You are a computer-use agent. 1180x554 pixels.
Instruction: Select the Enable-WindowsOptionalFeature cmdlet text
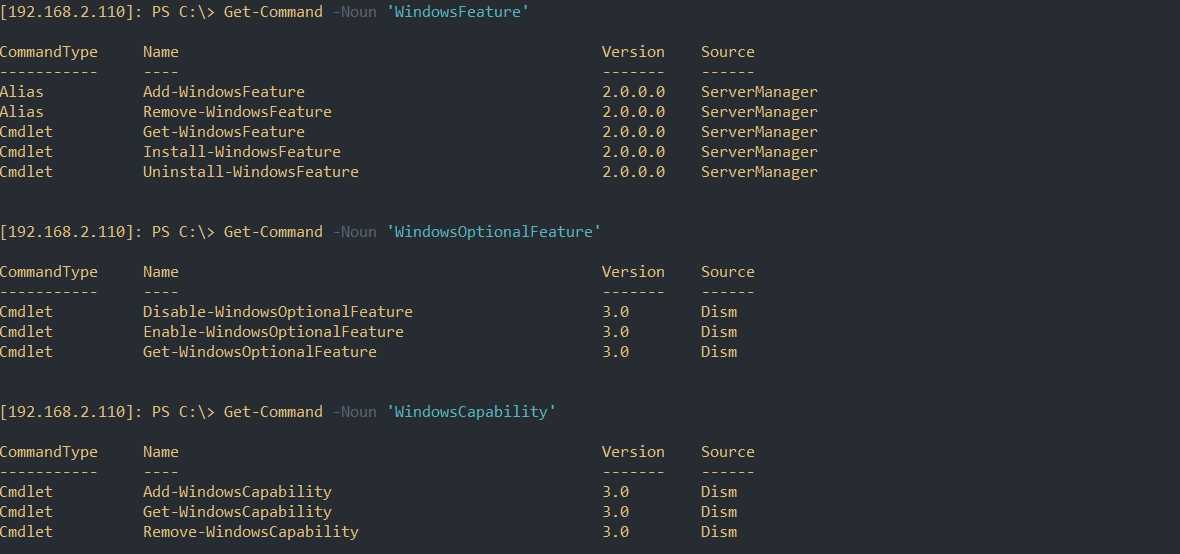pos(273,332)
